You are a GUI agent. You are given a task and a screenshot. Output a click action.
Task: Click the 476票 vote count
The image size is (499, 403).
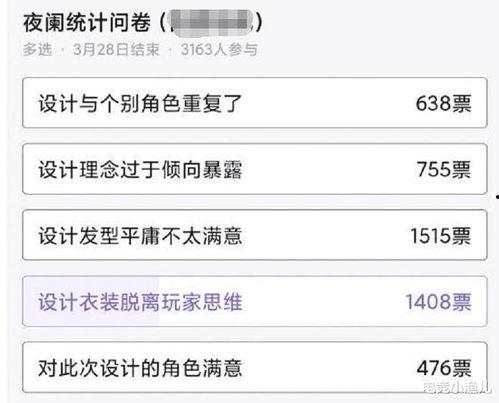[444, 368]
